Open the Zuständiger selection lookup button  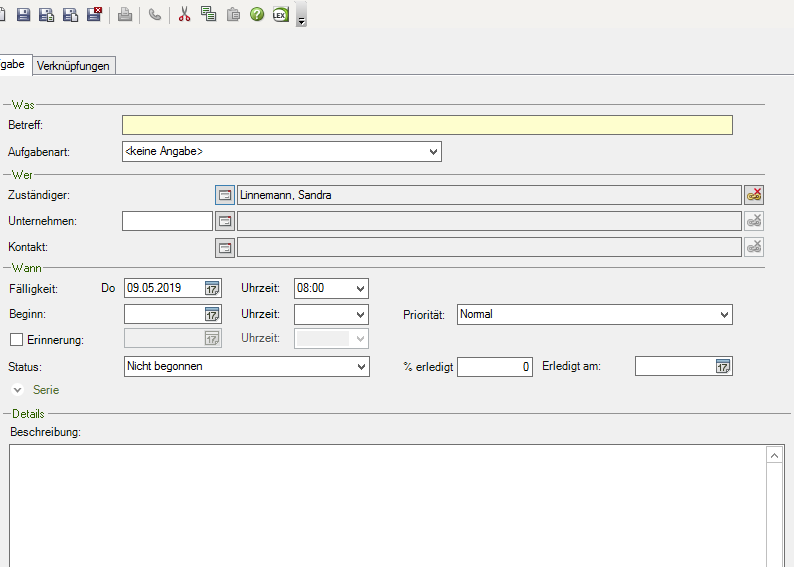pos(225,195)
